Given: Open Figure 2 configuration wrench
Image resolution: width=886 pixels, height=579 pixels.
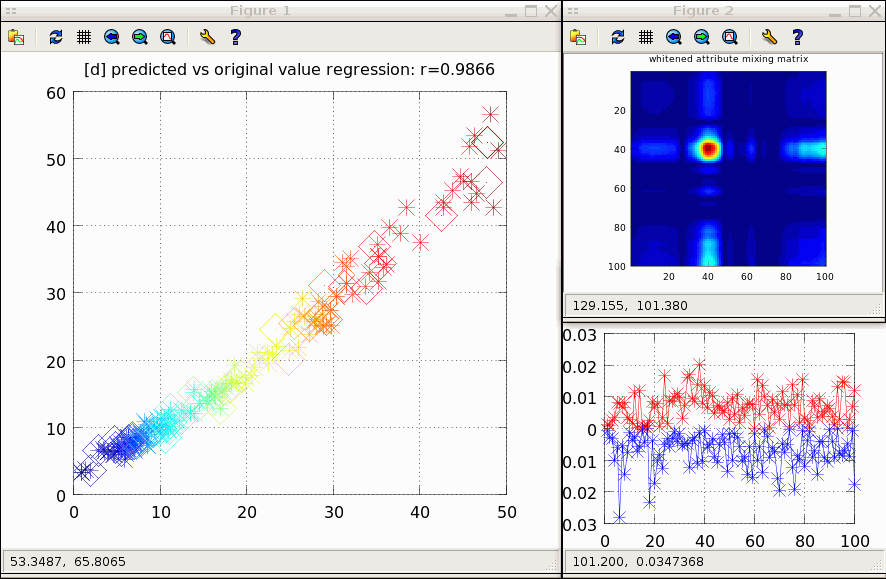Looking at the screenshot, I should pos(769,37).
